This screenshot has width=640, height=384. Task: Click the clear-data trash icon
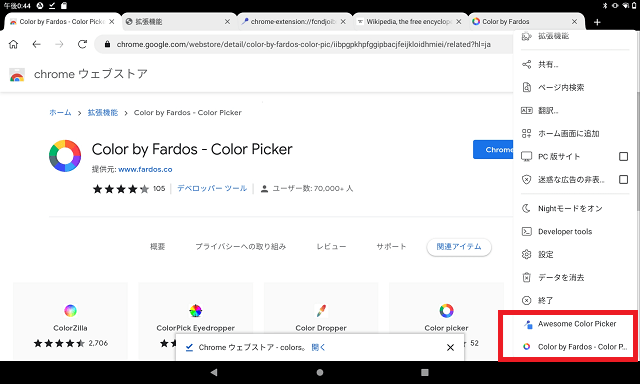coord(527,277)
